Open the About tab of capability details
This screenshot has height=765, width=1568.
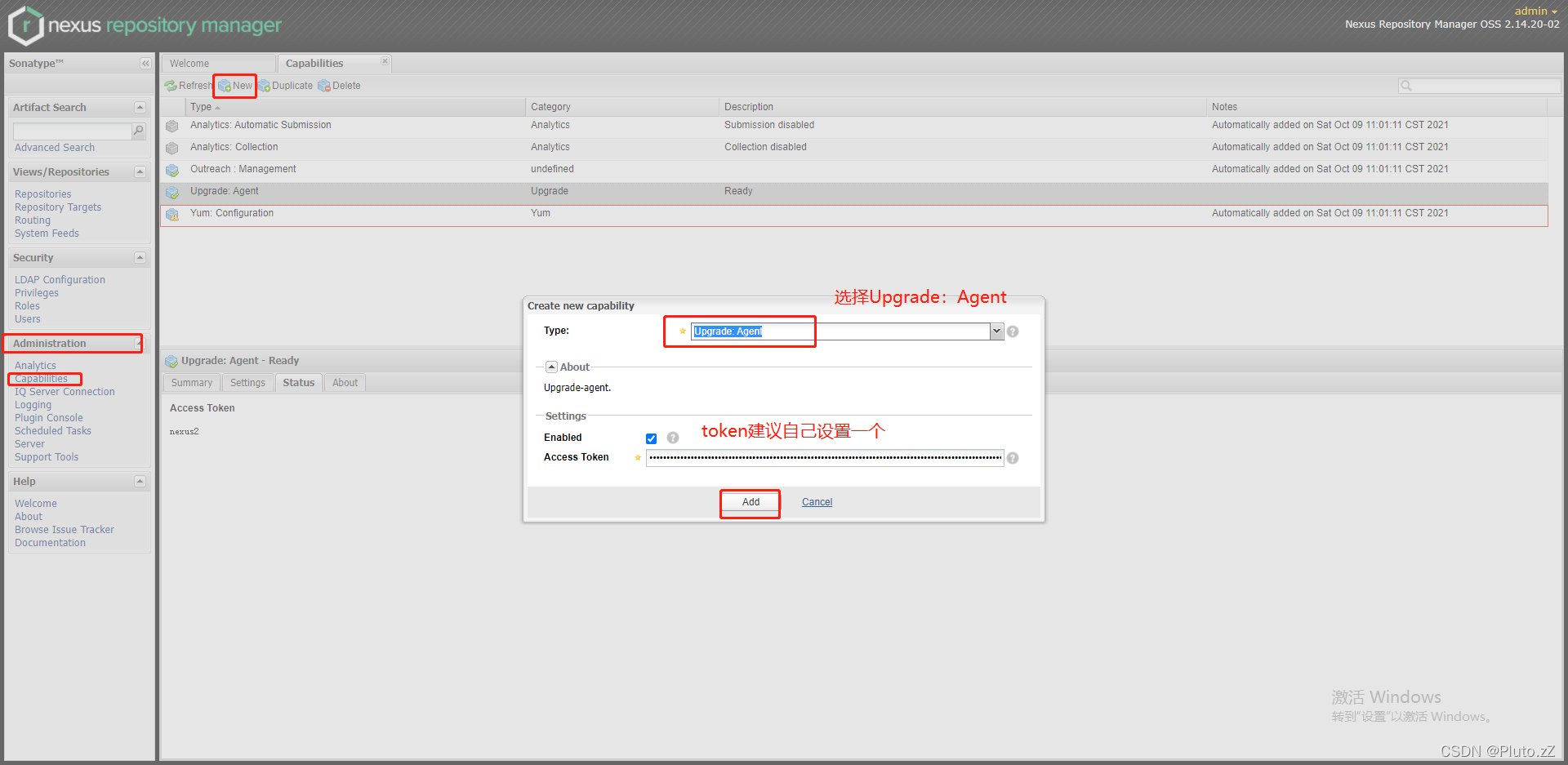pyautogui.click(x=345, y=383)
